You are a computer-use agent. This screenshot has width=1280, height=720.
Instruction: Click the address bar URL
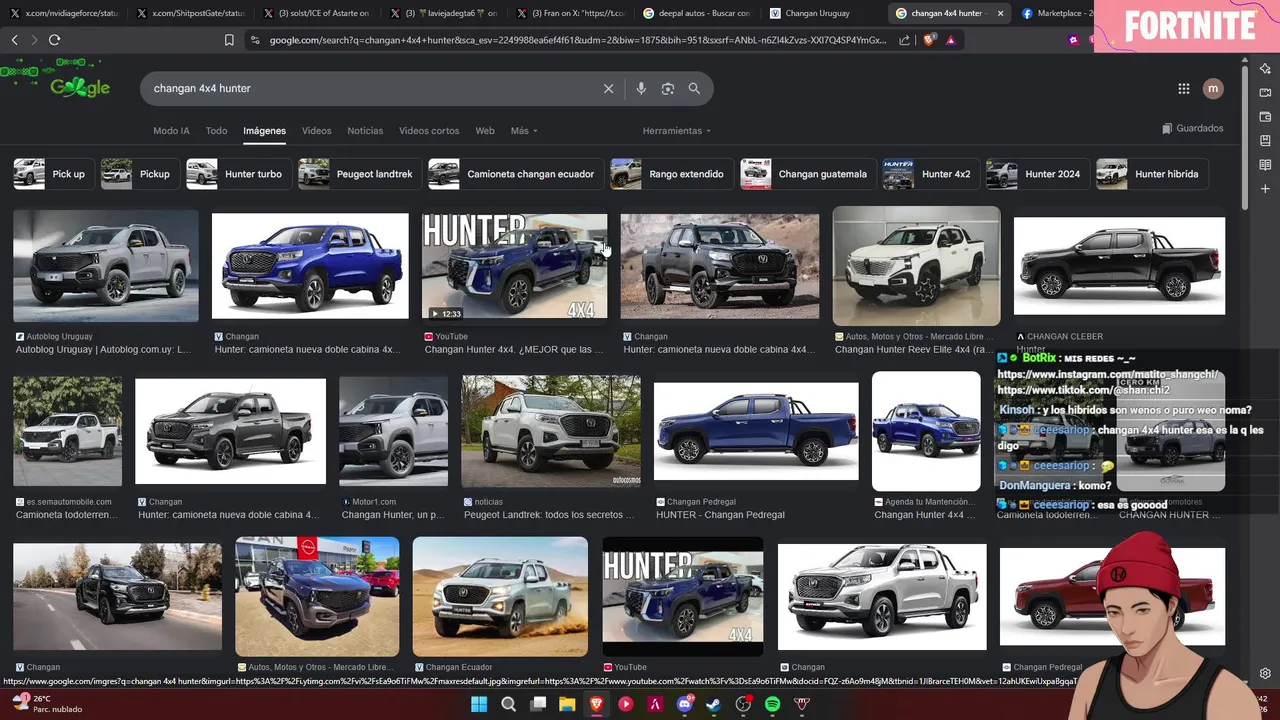[578, 40]
